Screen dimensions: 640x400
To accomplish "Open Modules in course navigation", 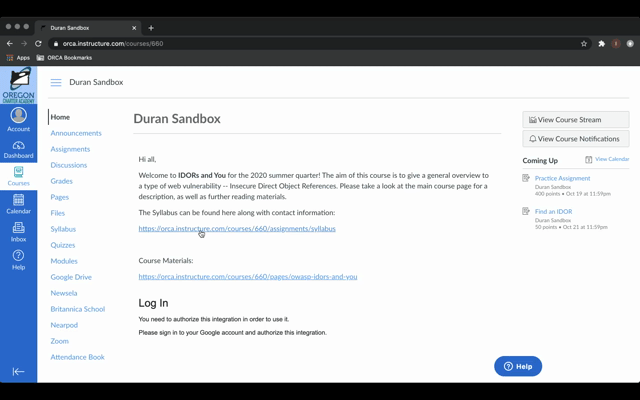I will pos(64,261).
